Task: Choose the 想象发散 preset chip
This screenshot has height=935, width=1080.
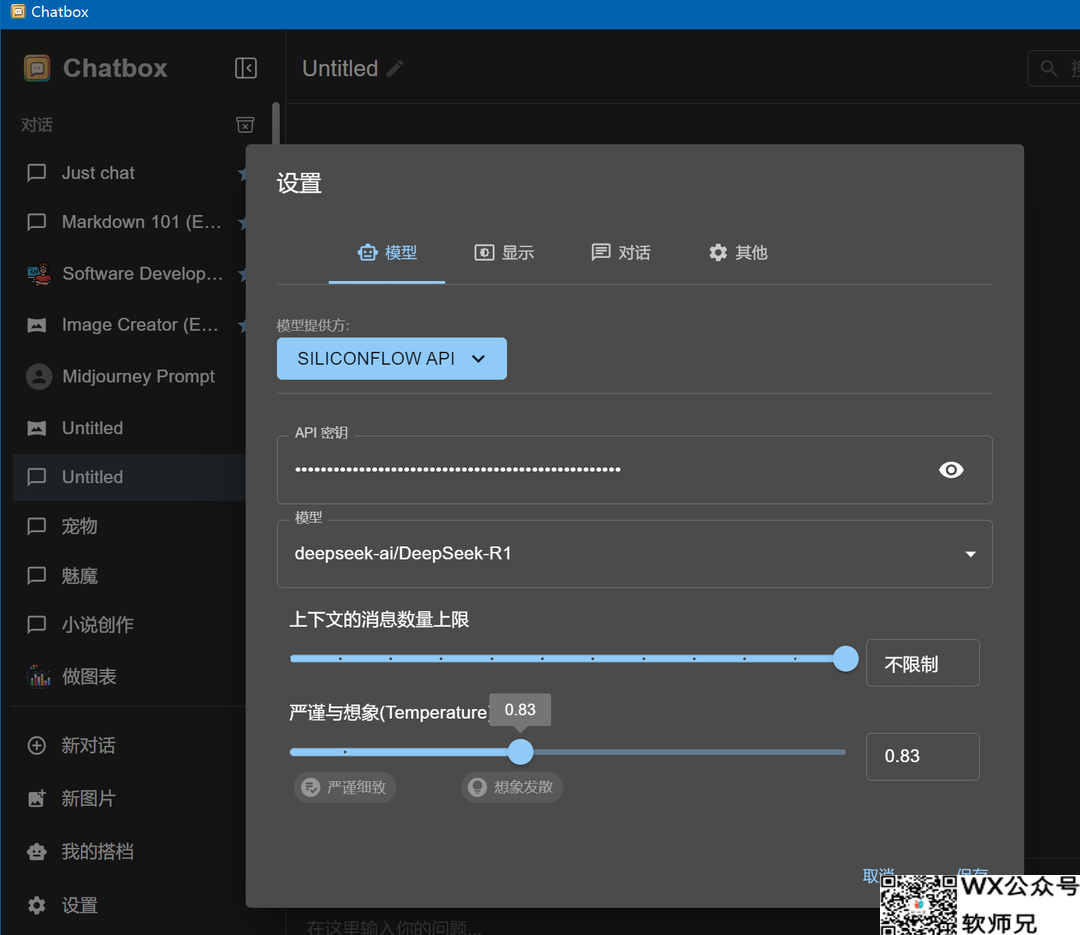Action: click(x=512, y=787)
